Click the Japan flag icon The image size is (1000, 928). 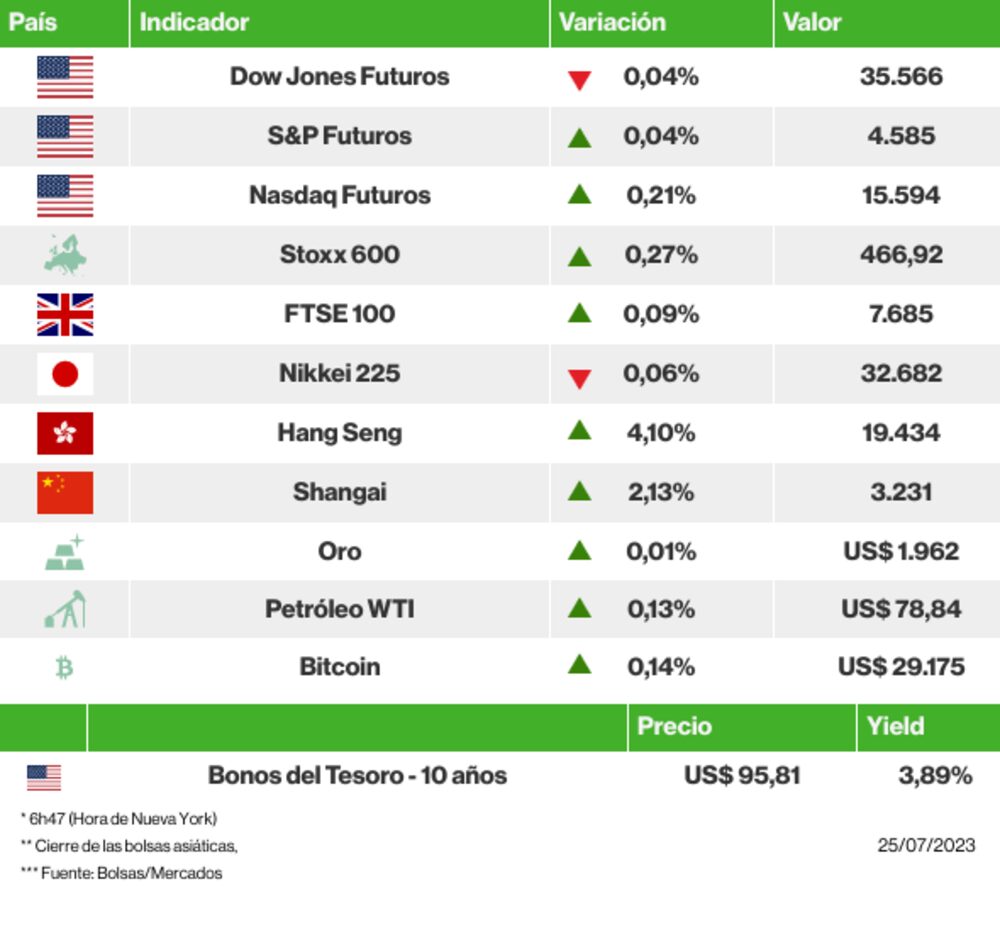[65, 374]
